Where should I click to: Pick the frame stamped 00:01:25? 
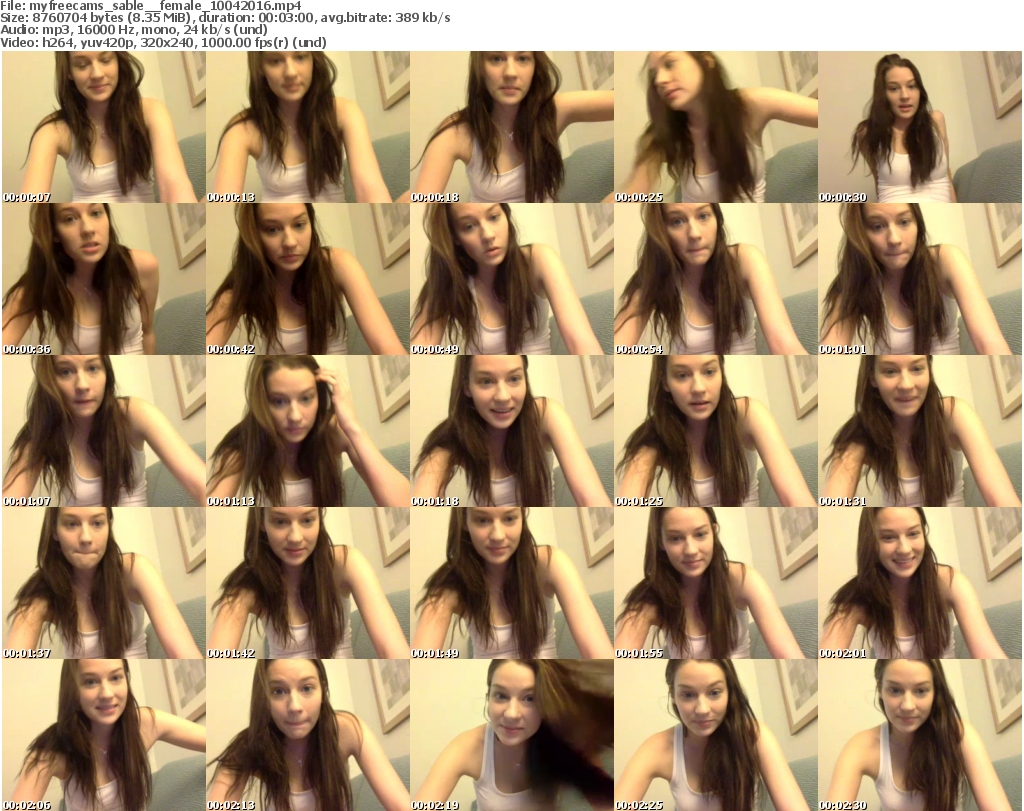716,431
